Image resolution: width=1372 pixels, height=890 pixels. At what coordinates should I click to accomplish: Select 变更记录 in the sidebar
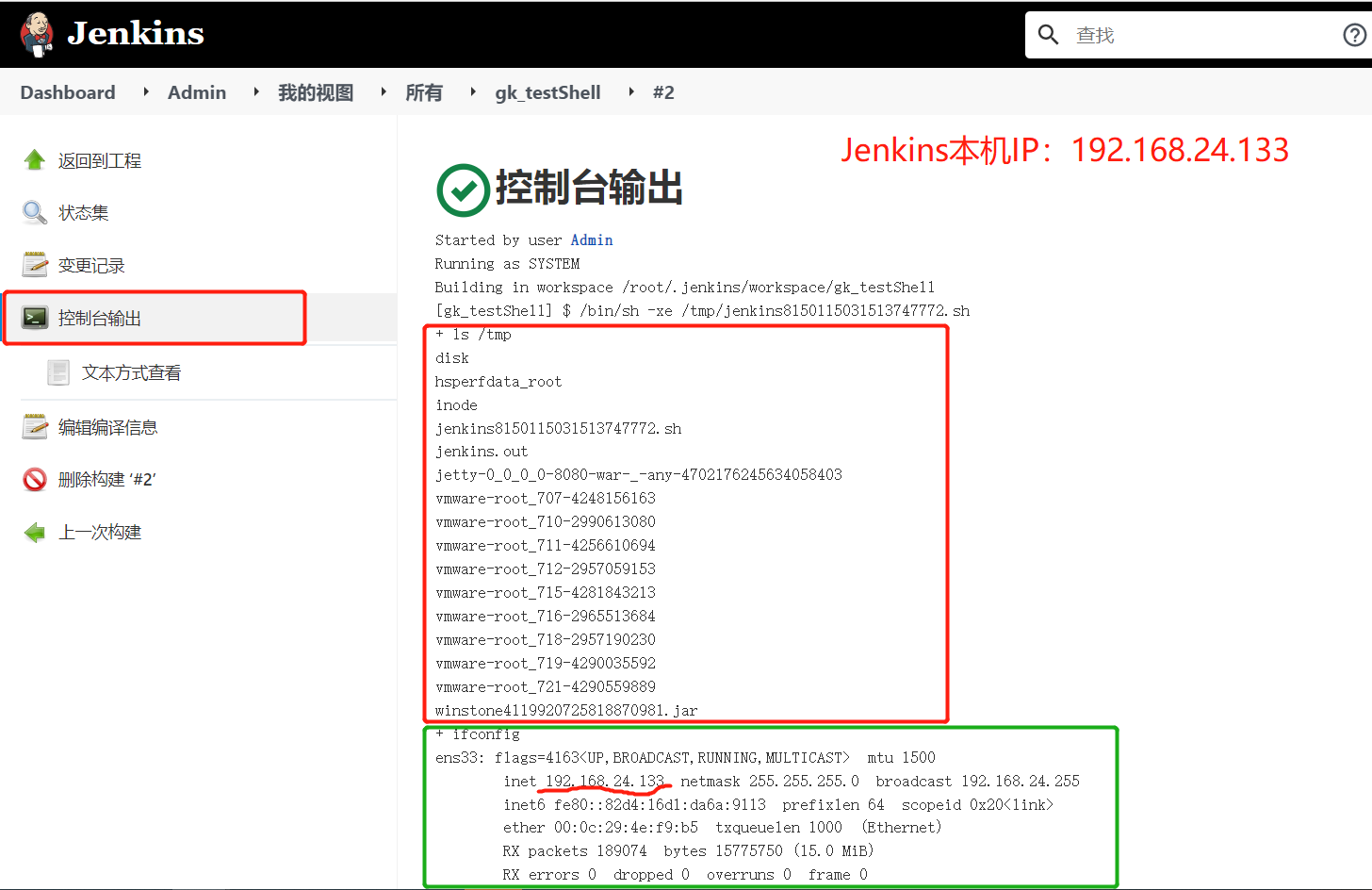[x=91, y=266]
